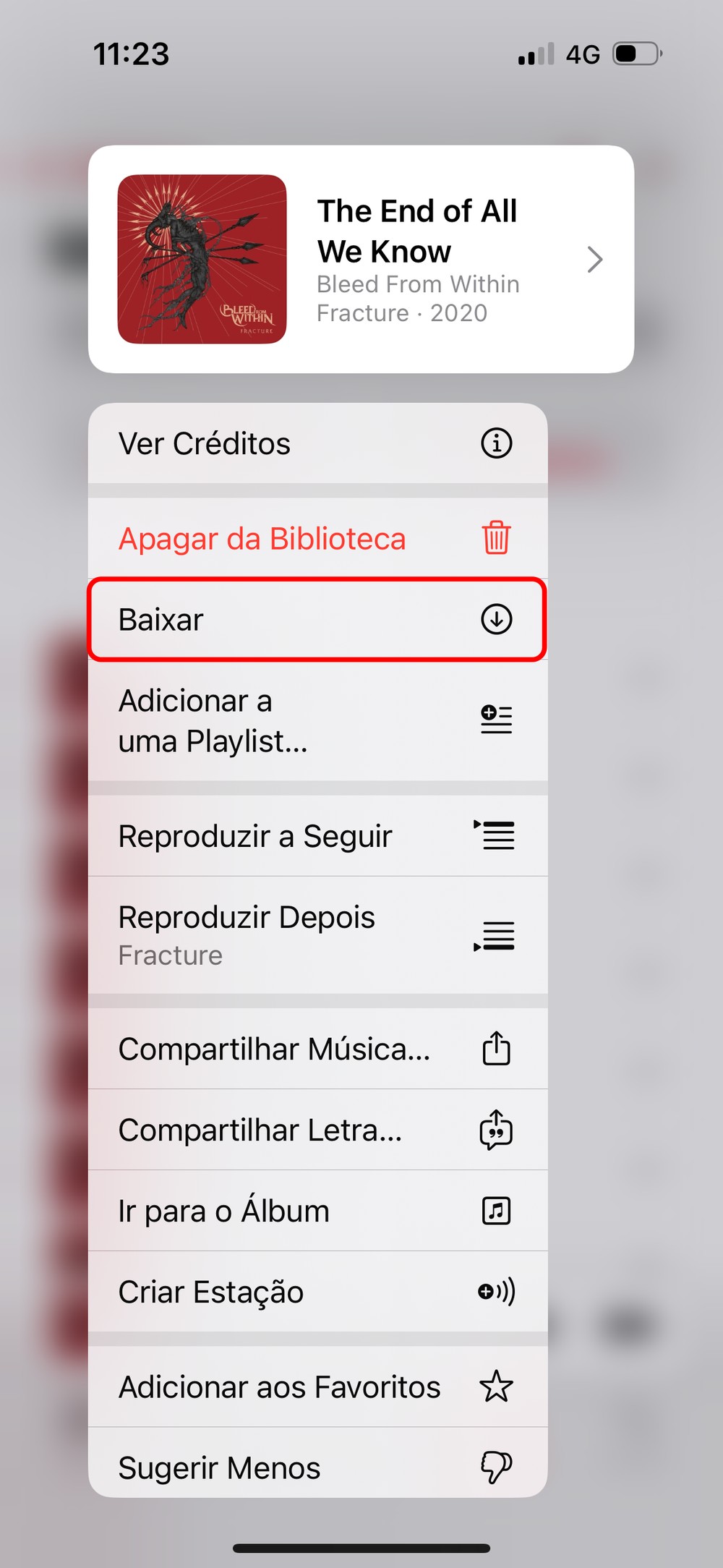Tap the add-to-playlist list icon
This screenshot has width=723, height=1568.
(x=496, y=720)
